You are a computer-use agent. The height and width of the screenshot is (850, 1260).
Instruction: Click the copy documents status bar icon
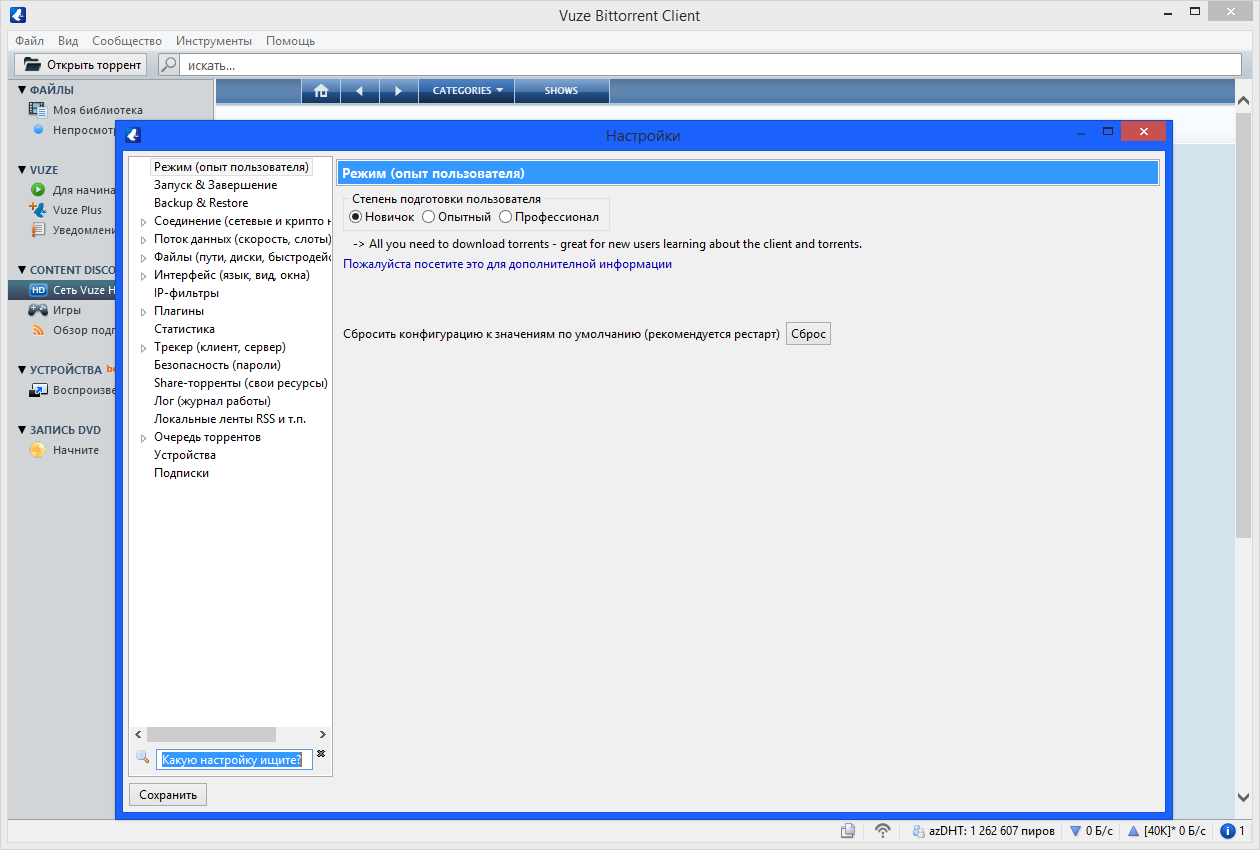pyautogui.click(x=848, y=830)
